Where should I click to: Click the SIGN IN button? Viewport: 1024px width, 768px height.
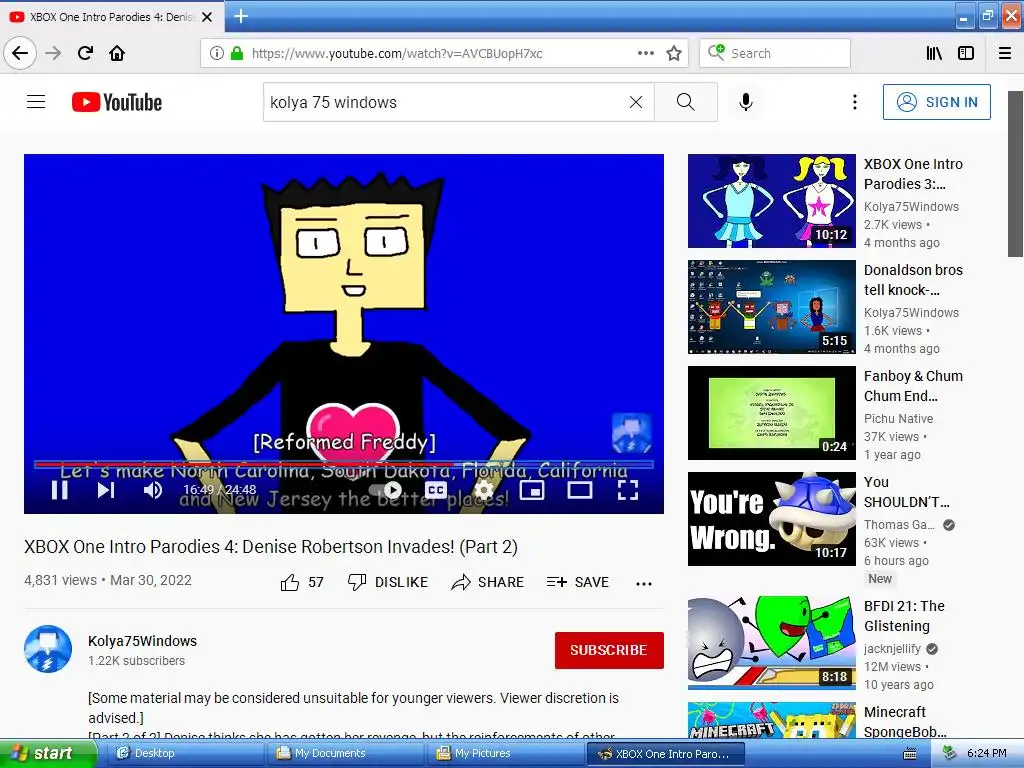click(x=936, y=102)
